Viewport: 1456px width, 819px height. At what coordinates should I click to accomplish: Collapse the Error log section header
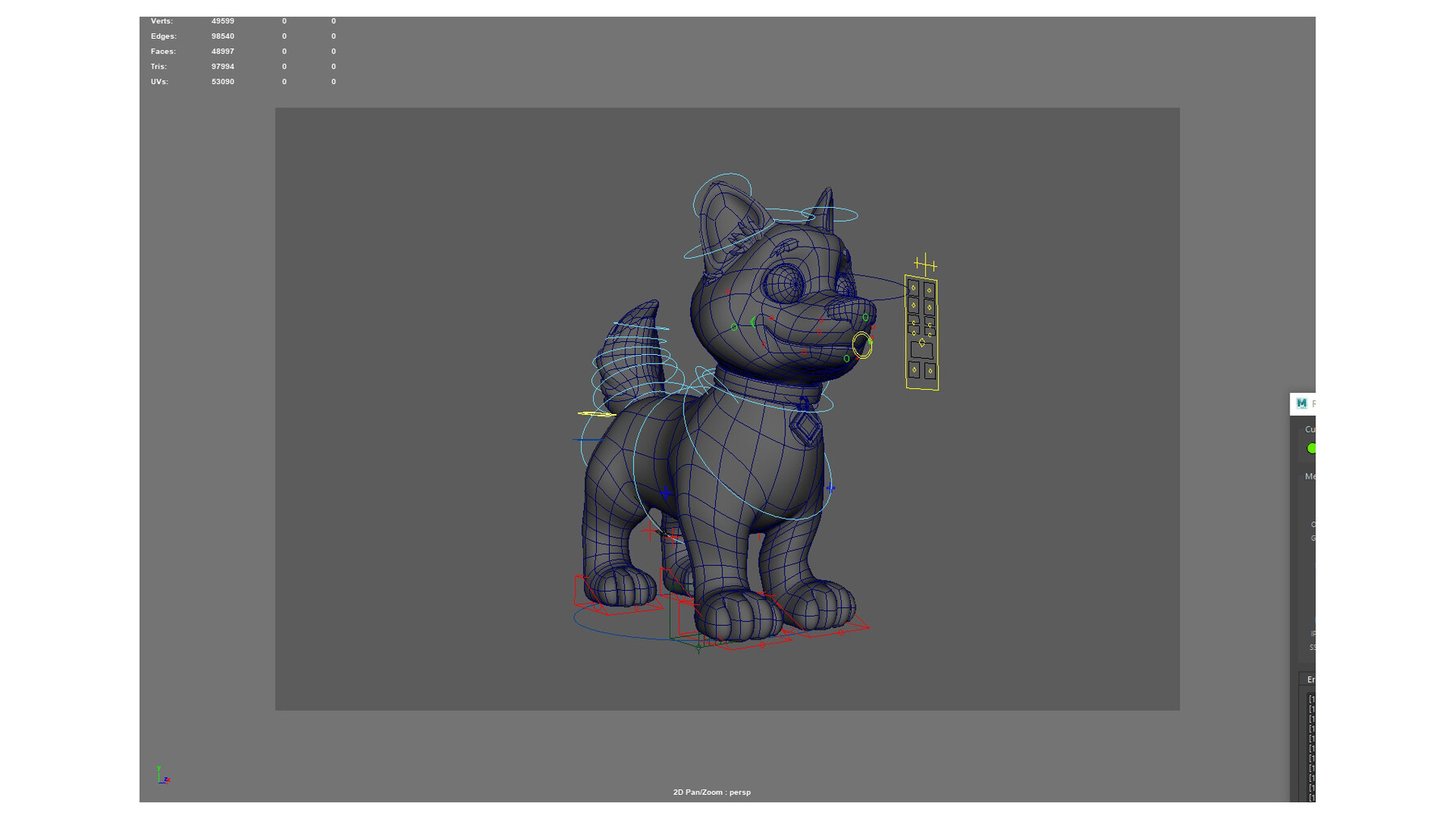[1310, 680]
